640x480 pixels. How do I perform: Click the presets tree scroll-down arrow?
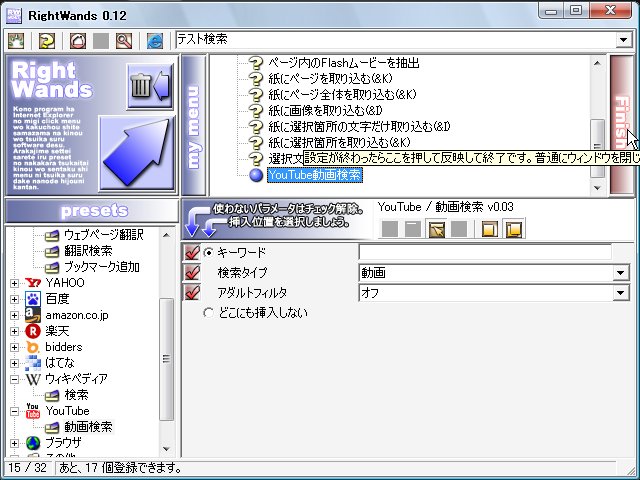(x=166, y=449)
